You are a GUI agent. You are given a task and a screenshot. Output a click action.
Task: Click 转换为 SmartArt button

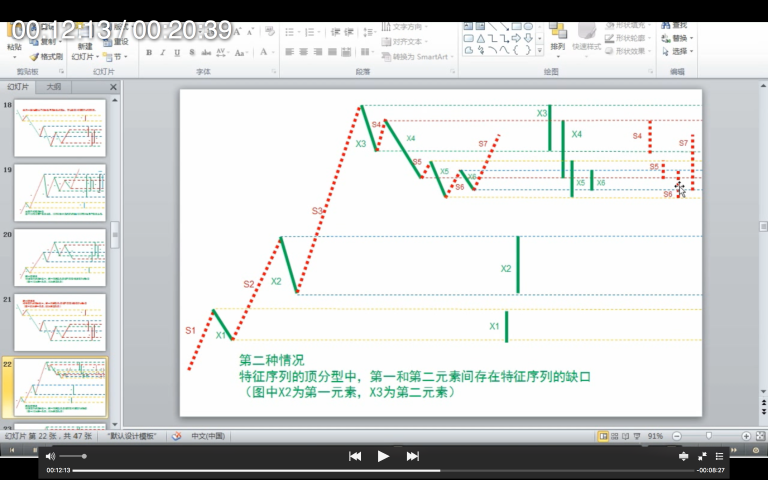coord(413,57)
